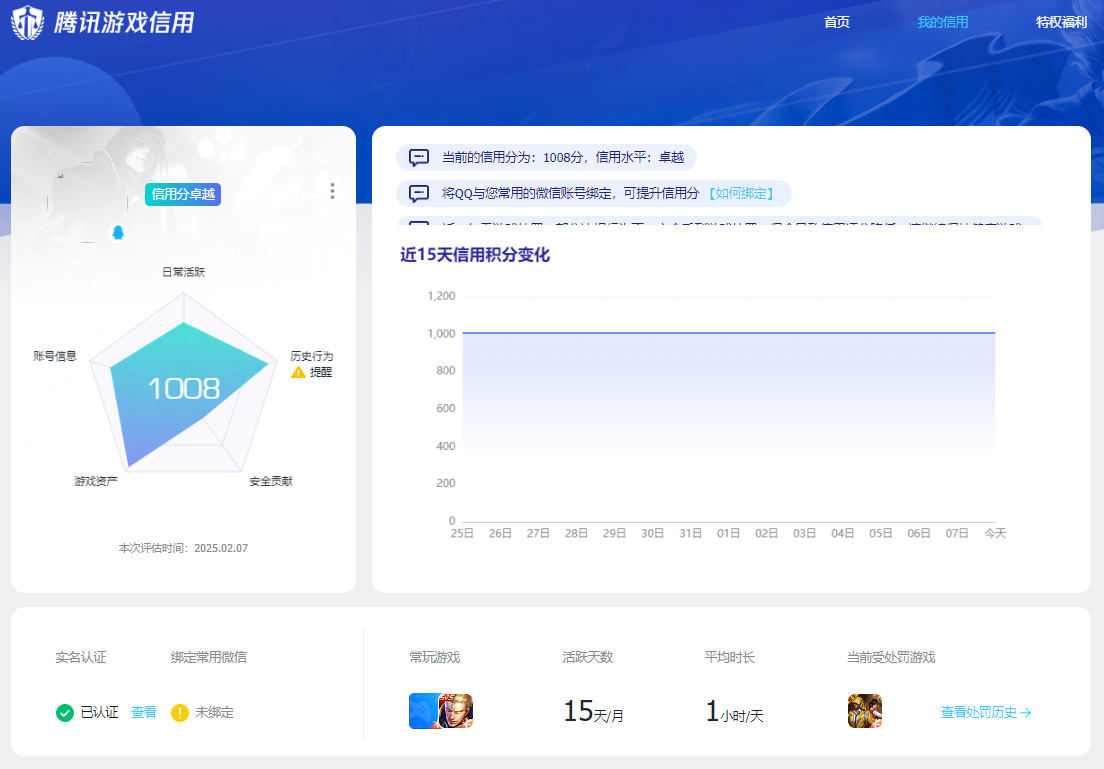Click the blue gamepad game icon under 常玩游戏
This screenshot has height=769, width=1104.
click(424, 711)
